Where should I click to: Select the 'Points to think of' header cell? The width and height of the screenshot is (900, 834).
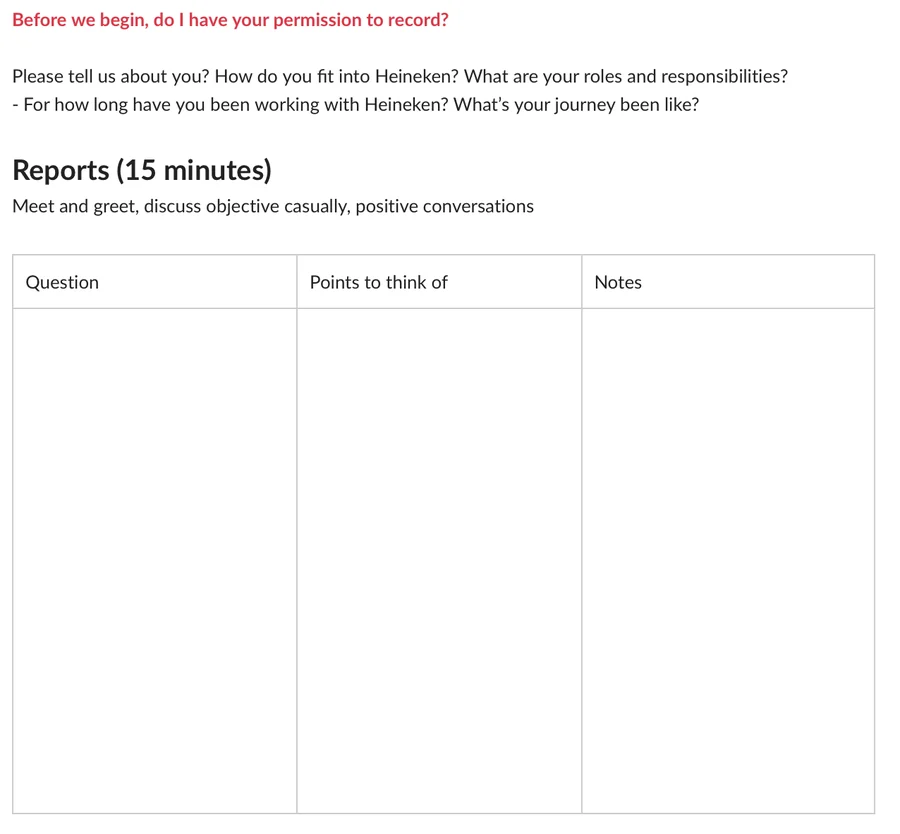[x=439, y=282]
